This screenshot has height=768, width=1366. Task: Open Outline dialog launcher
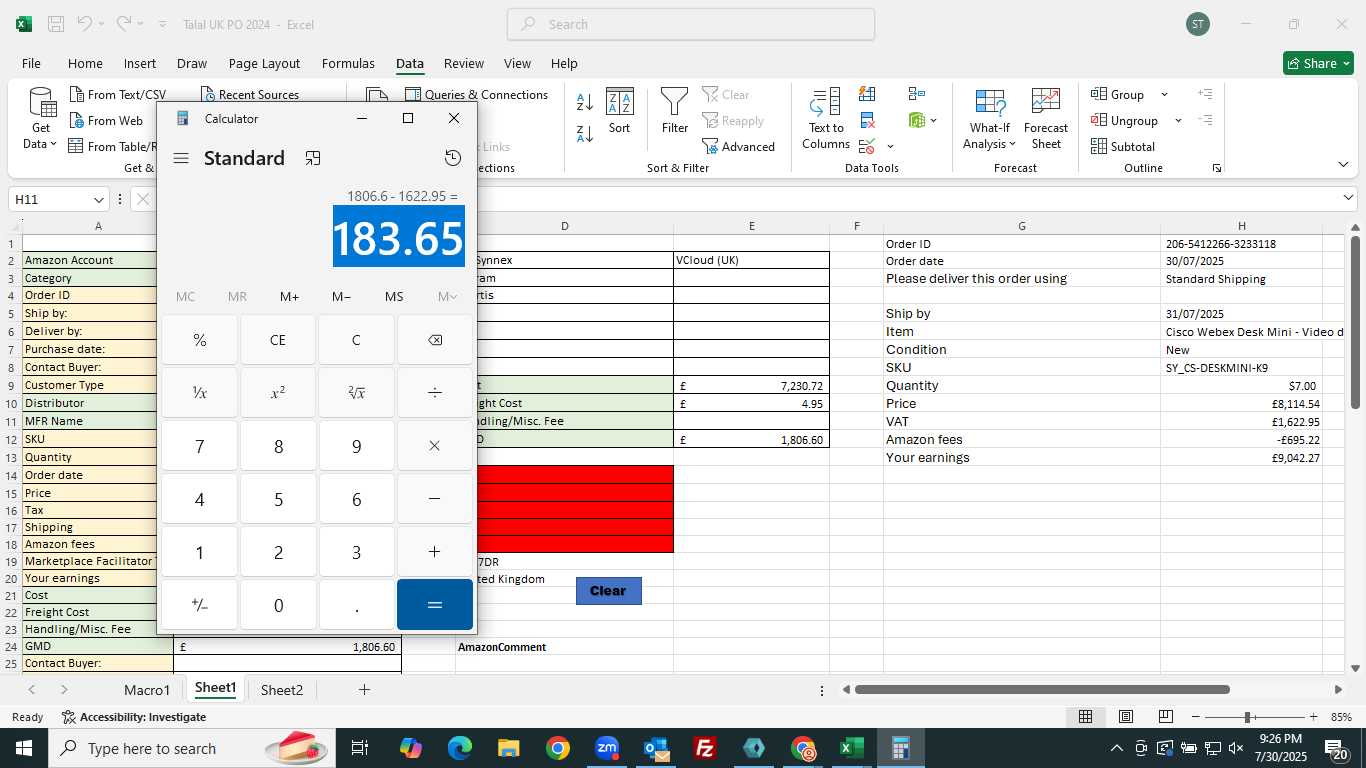[1217, 168]
